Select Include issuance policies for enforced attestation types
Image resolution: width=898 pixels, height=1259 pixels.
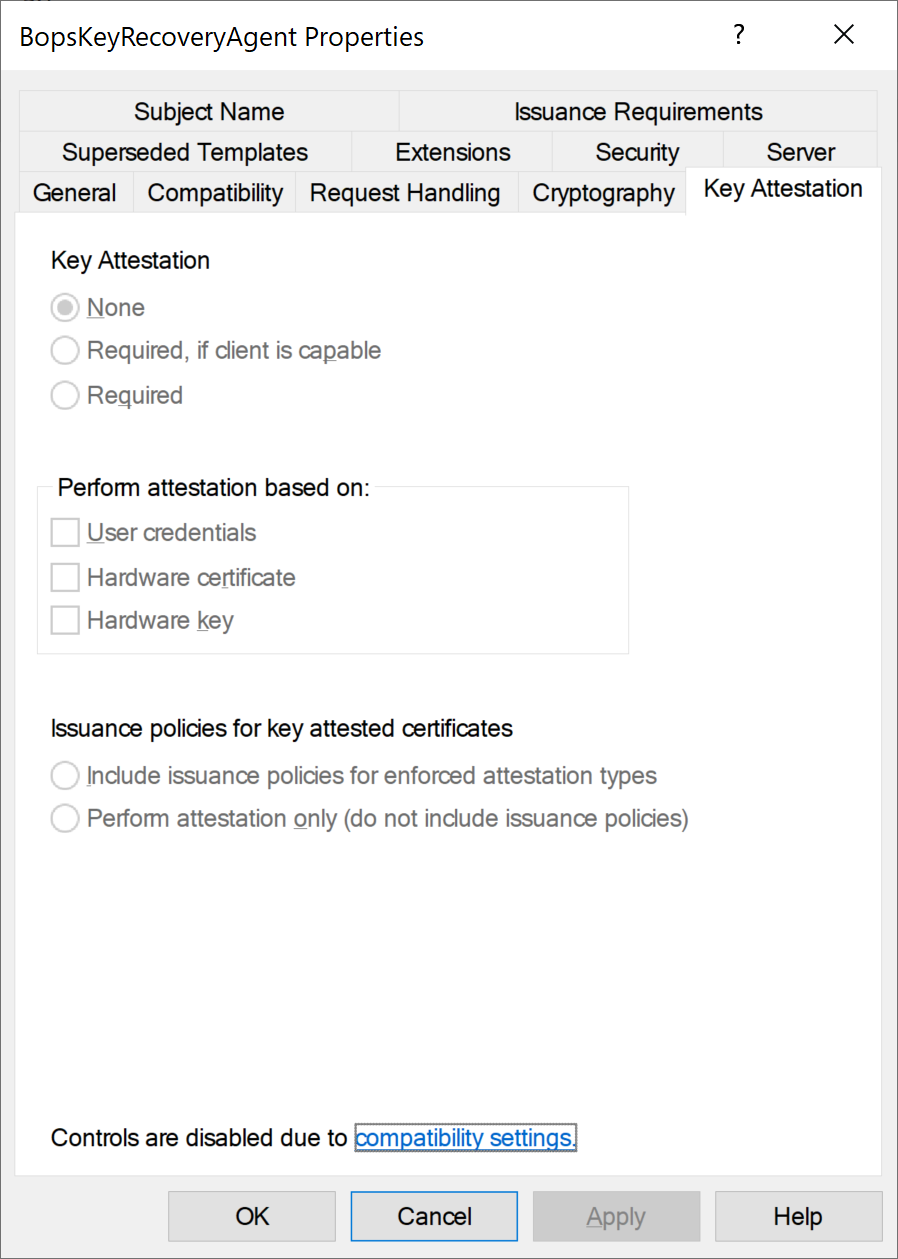coord(65,776)
